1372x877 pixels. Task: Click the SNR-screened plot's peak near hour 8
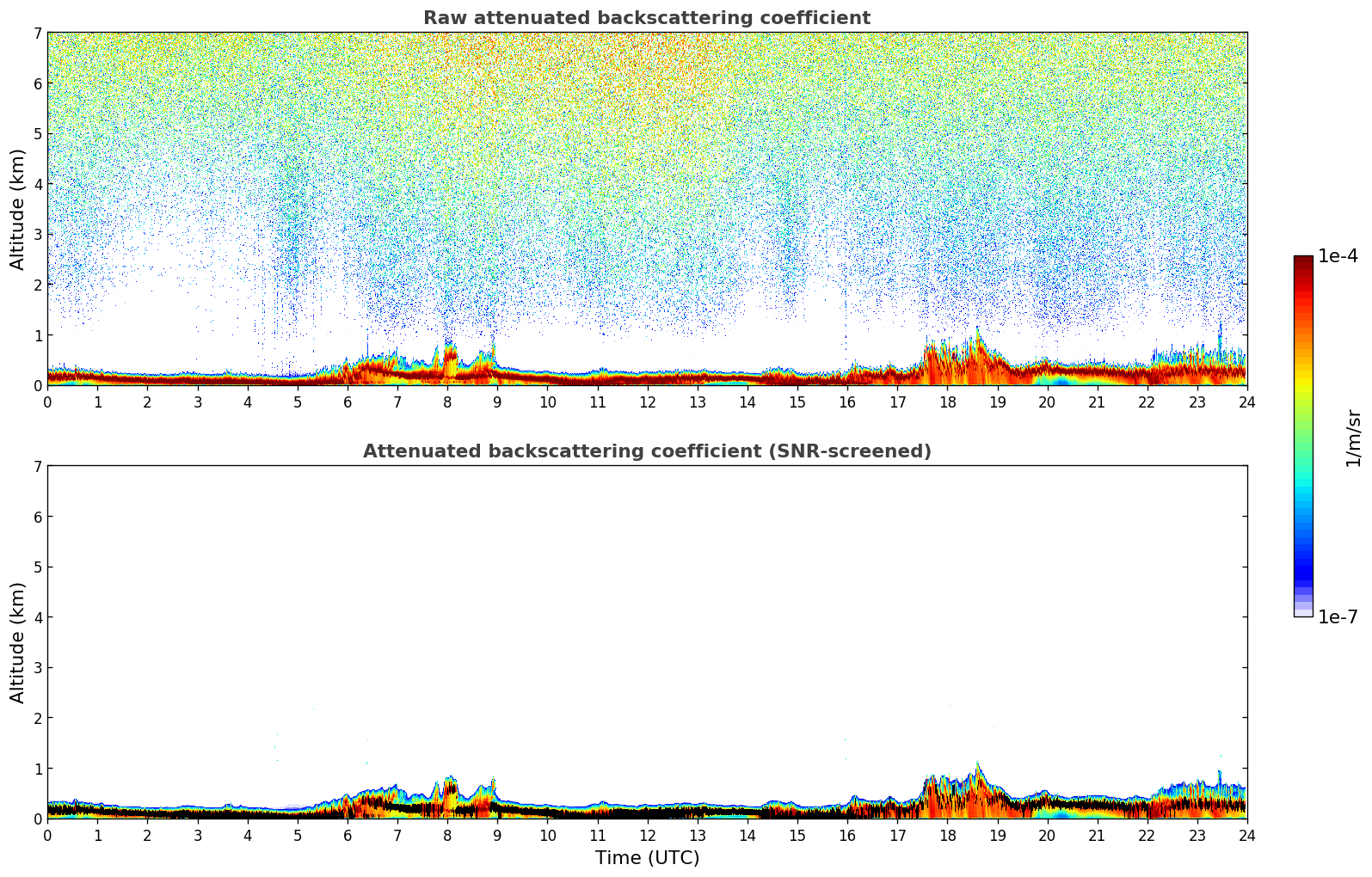click(449, 795)
